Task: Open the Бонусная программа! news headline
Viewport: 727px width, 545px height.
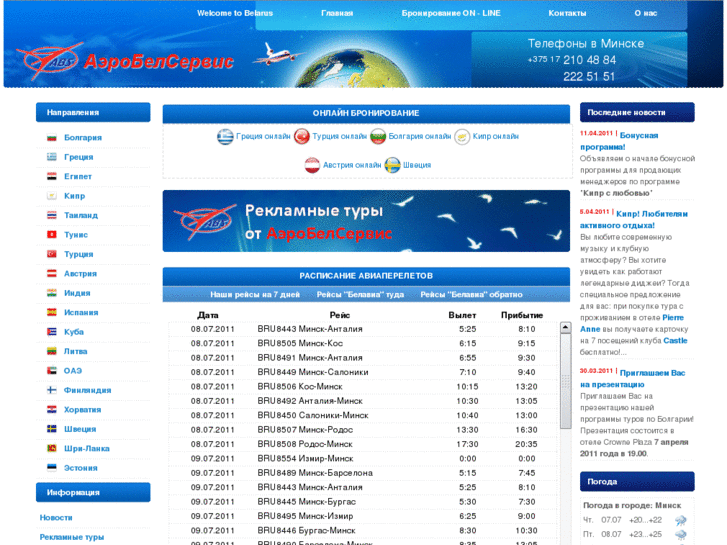Action: tap(619, 141)
